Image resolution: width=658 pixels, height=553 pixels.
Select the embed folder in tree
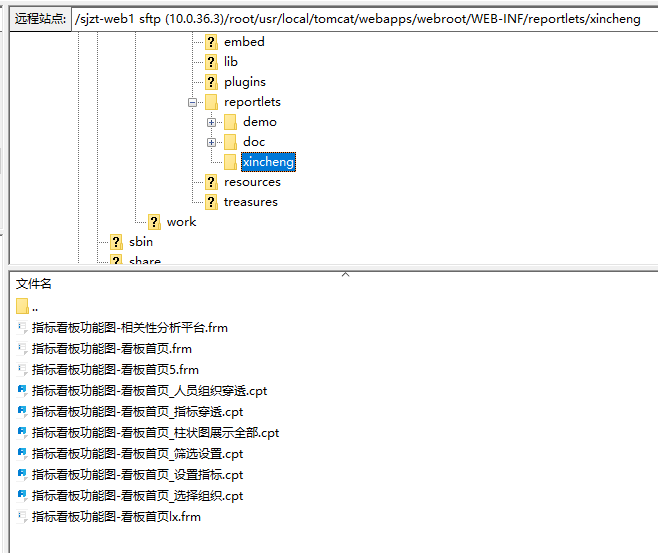click(244, 42)
